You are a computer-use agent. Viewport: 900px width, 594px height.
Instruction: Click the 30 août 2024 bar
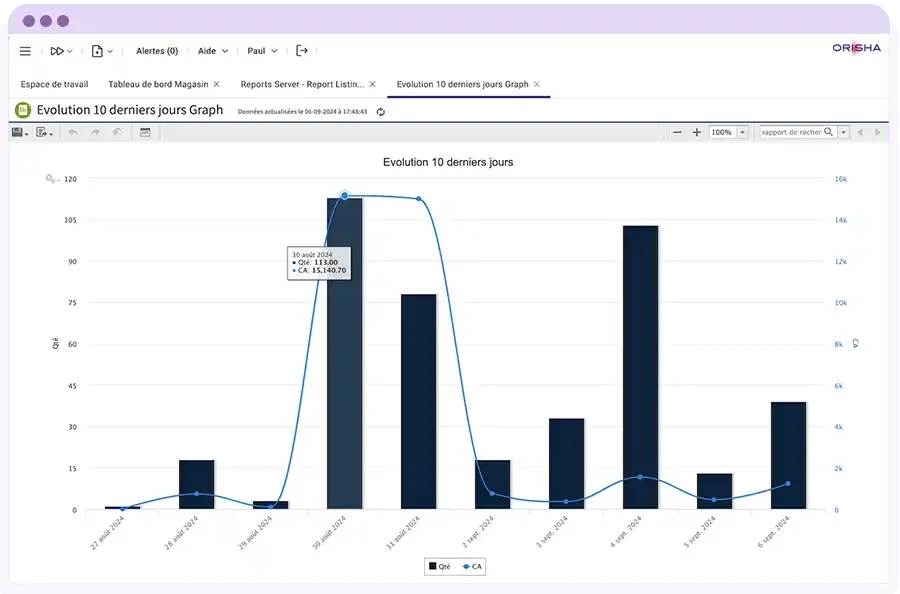(x=344, y=354)
